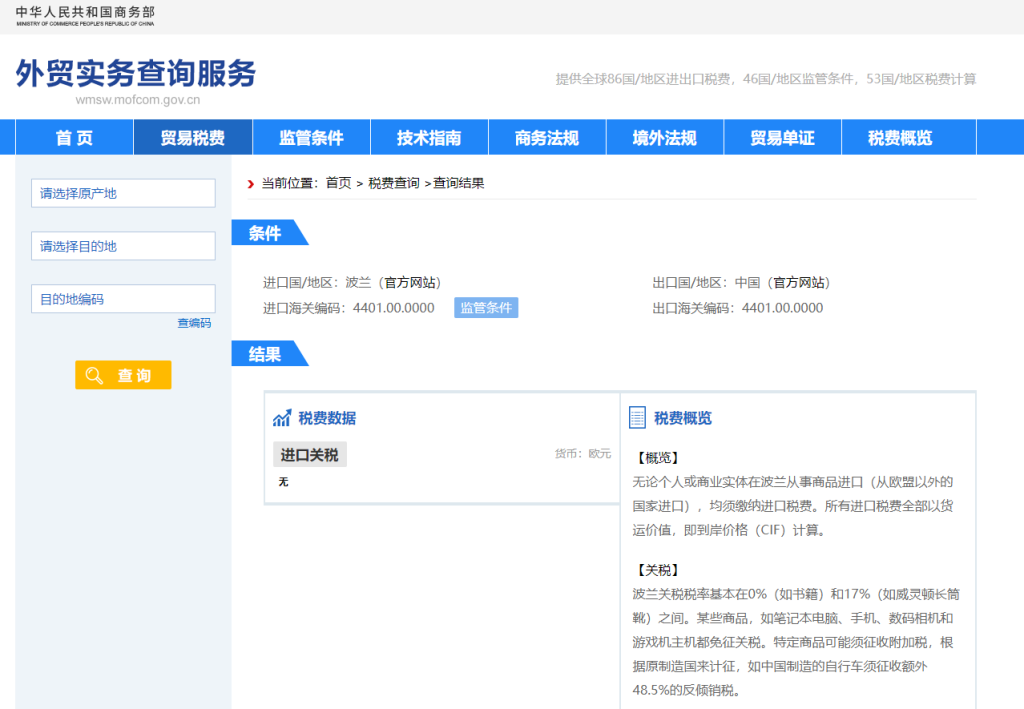Image resolution: width=1024 pixels, height=709 pixels.
Task: Click the red breadcrumb arrow icon
Action: click(x=251, y=184)
